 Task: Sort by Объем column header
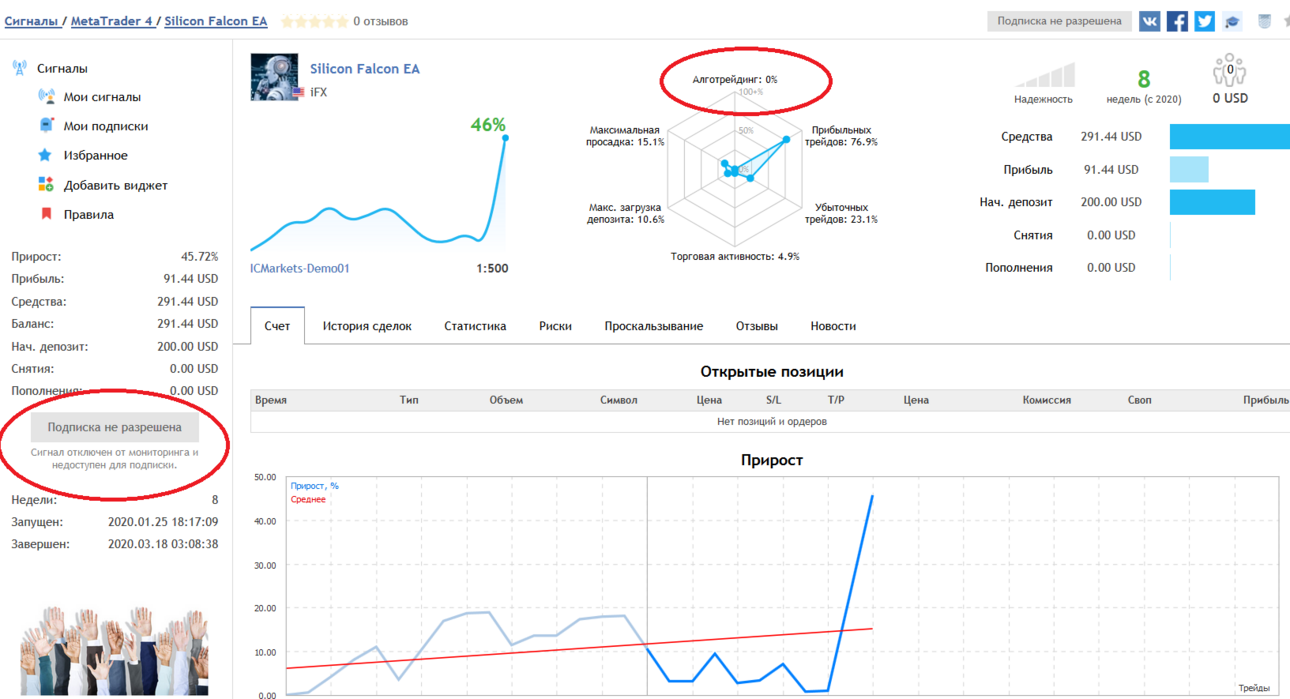click(506, 400)
